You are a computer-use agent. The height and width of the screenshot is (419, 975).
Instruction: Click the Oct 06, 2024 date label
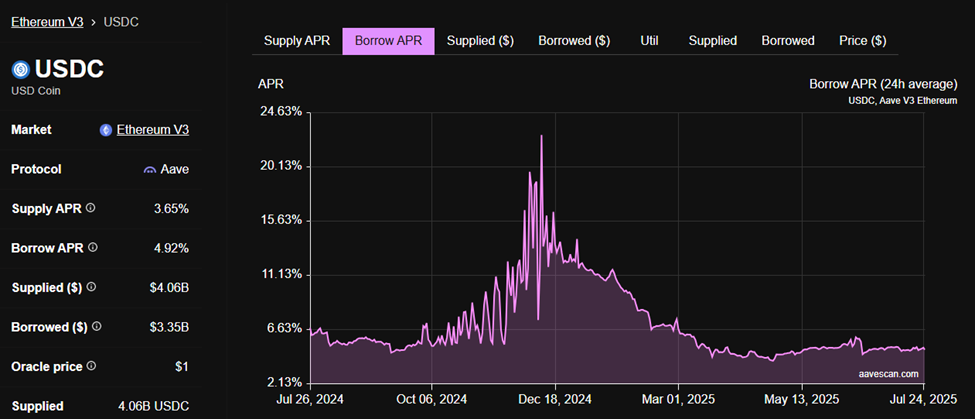[432, 398]
